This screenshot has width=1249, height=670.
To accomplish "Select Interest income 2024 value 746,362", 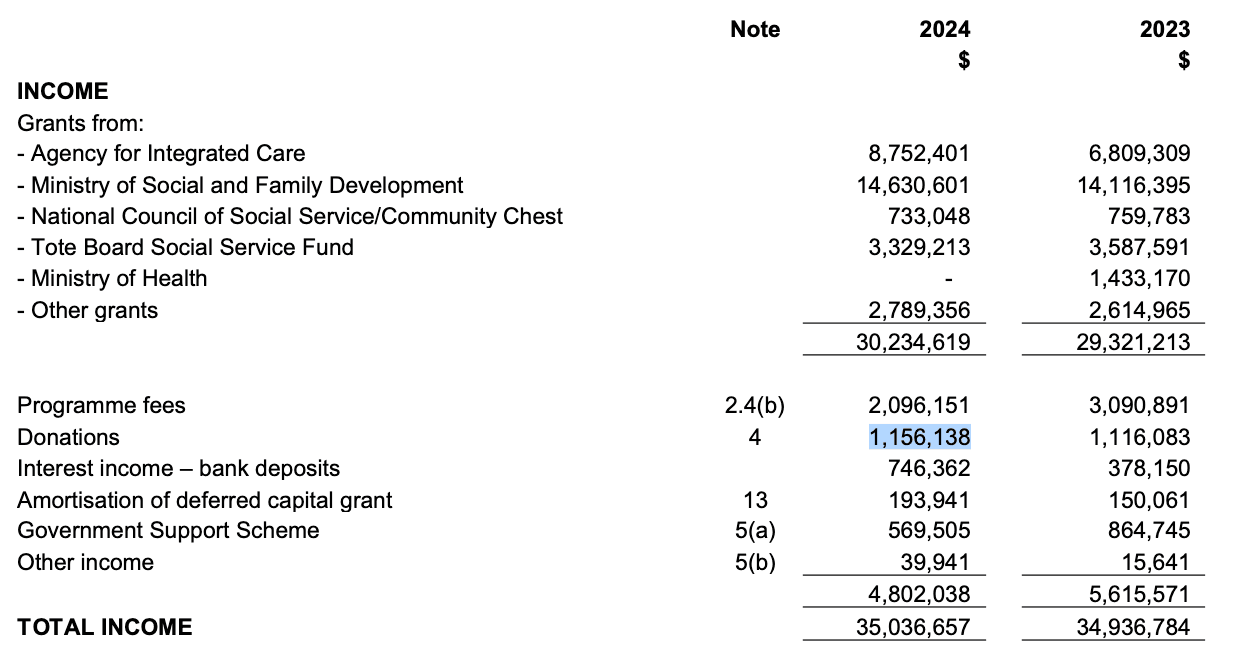I will [x=928, y=468].
